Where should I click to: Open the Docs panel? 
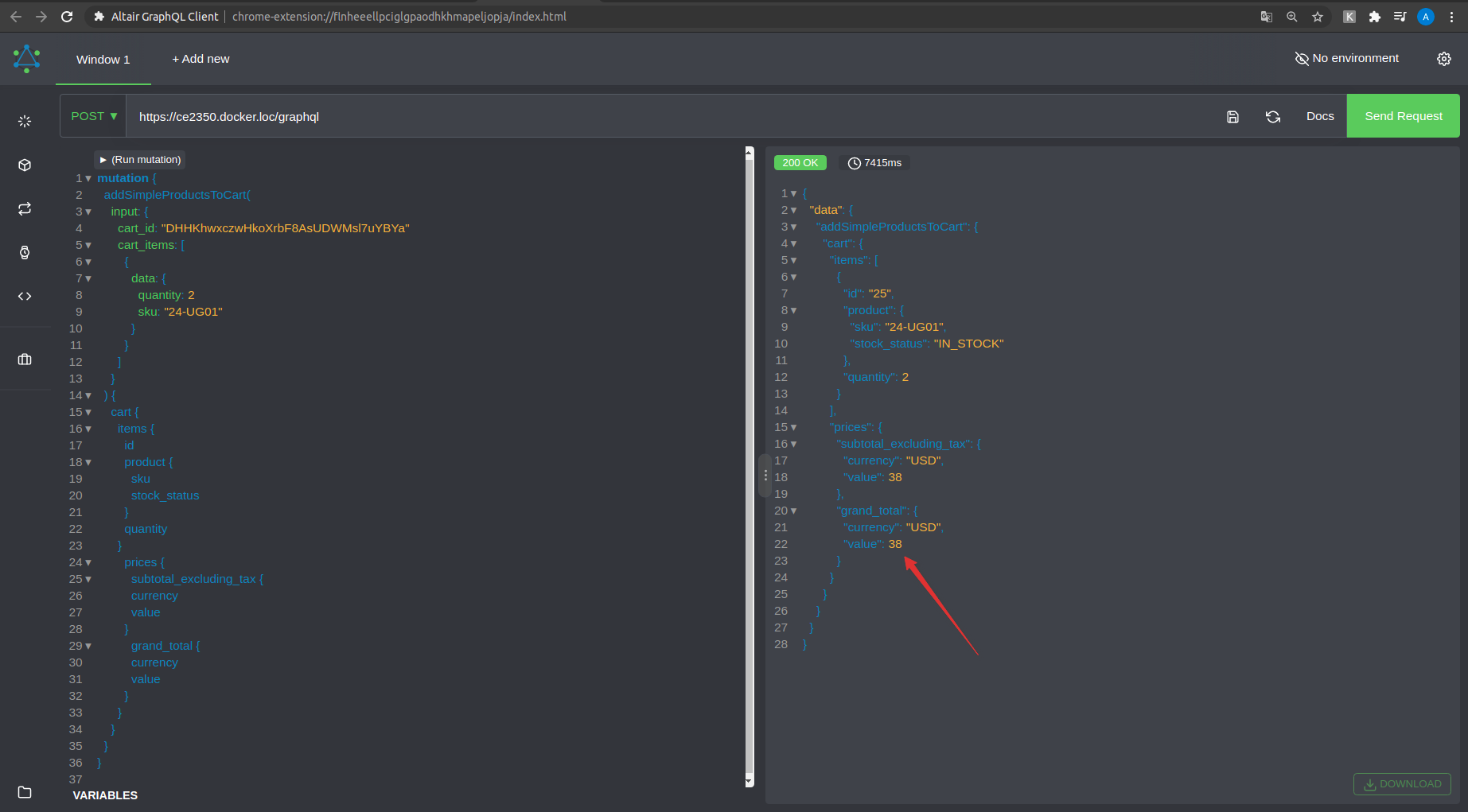coord(1319,116)
